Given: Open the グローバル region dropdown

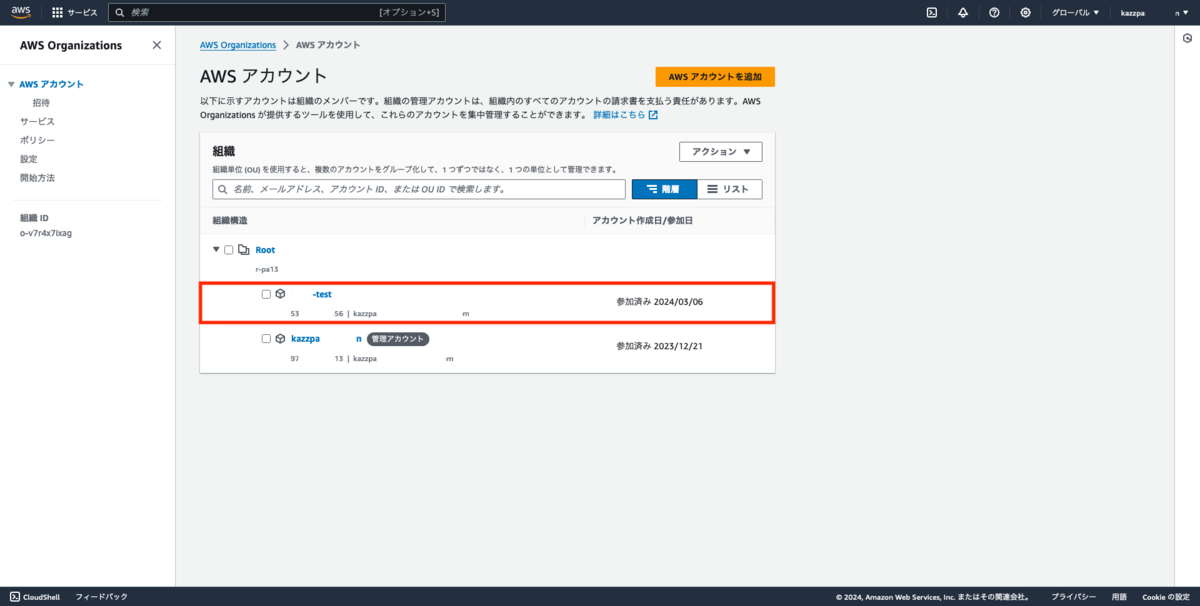Looking at the screenshot, I should (x=1075, y=13).
